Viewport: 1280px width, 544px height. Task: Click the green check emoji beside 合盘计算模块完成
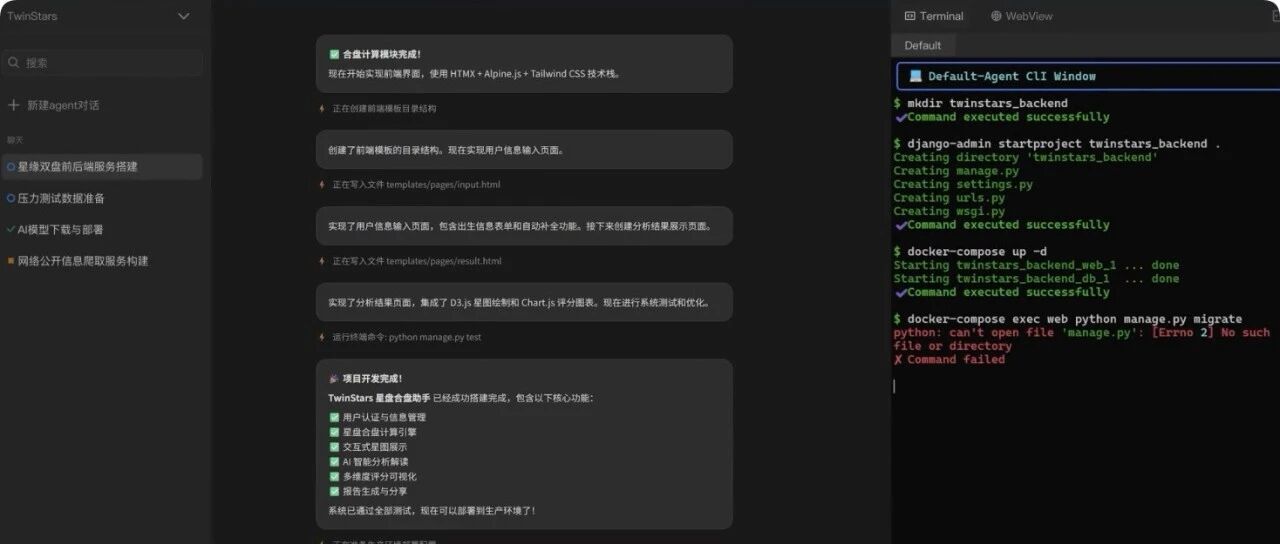334,54
